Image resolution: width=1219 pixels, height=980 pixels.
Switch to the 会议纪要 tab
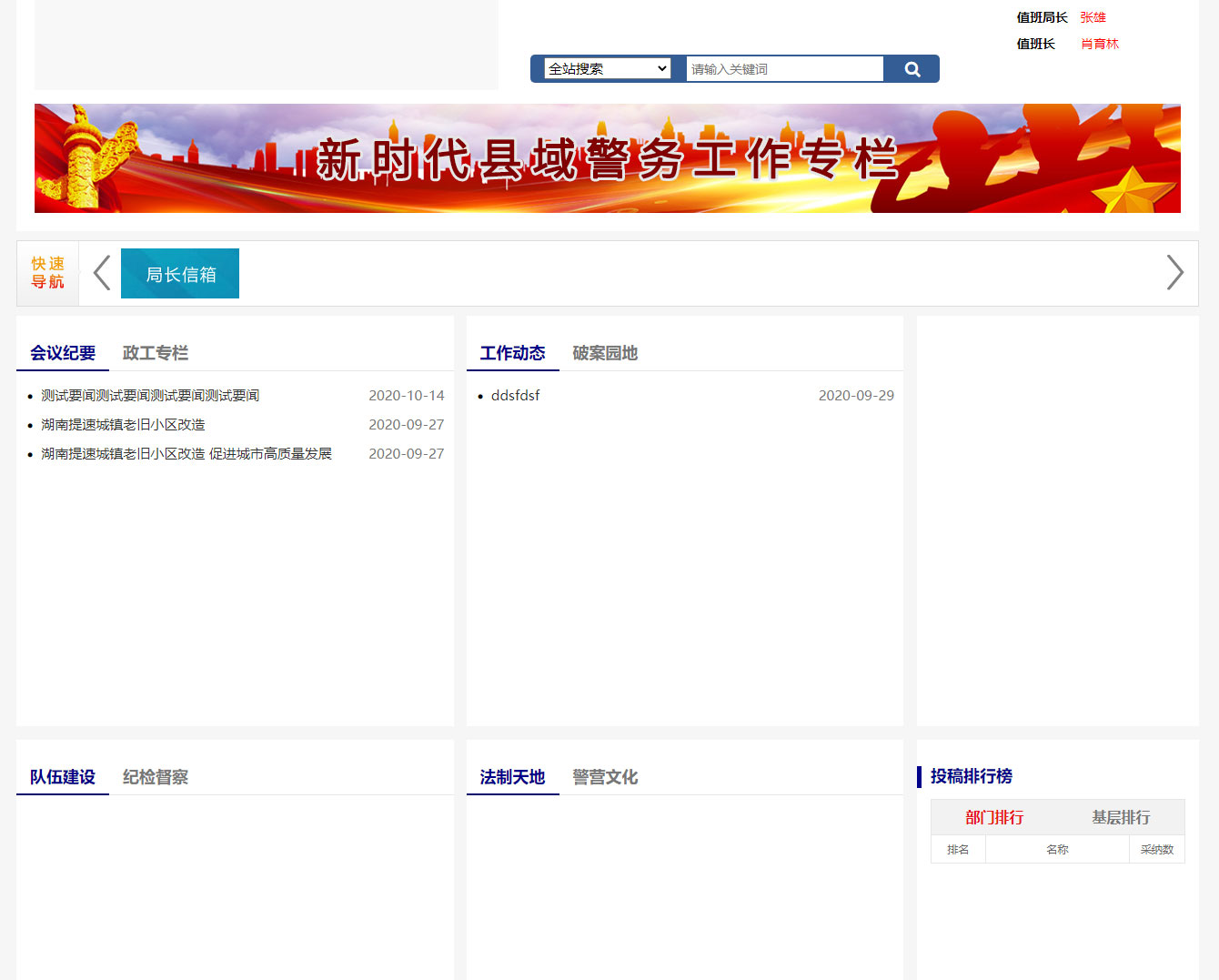pos(63,353)
